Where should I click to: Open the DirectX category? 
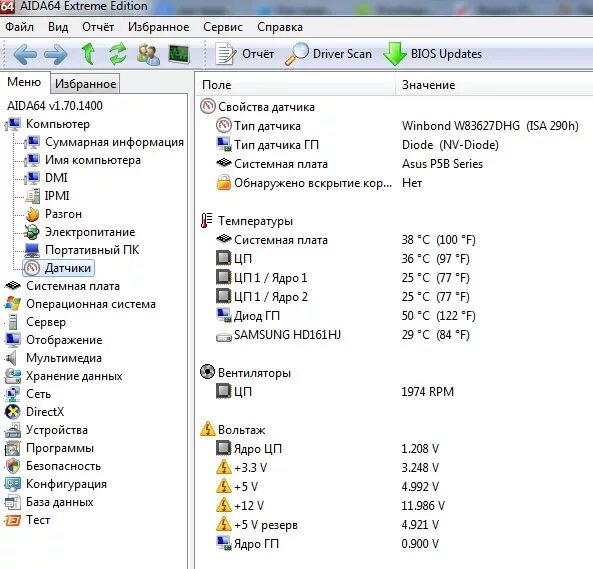(45, 412)
